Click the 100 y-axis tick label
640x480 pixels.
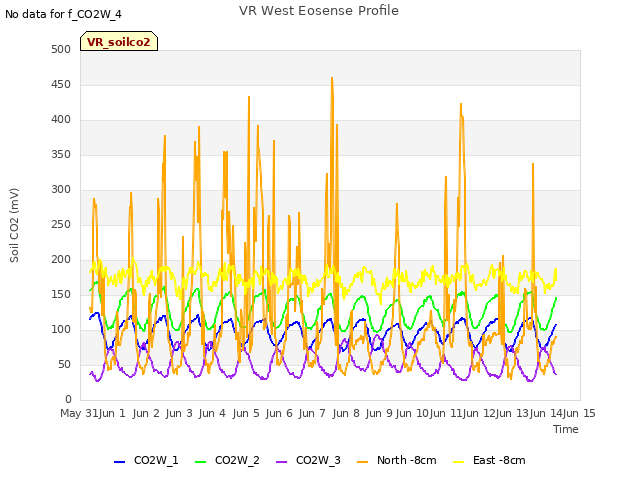[x=61, y=329]
